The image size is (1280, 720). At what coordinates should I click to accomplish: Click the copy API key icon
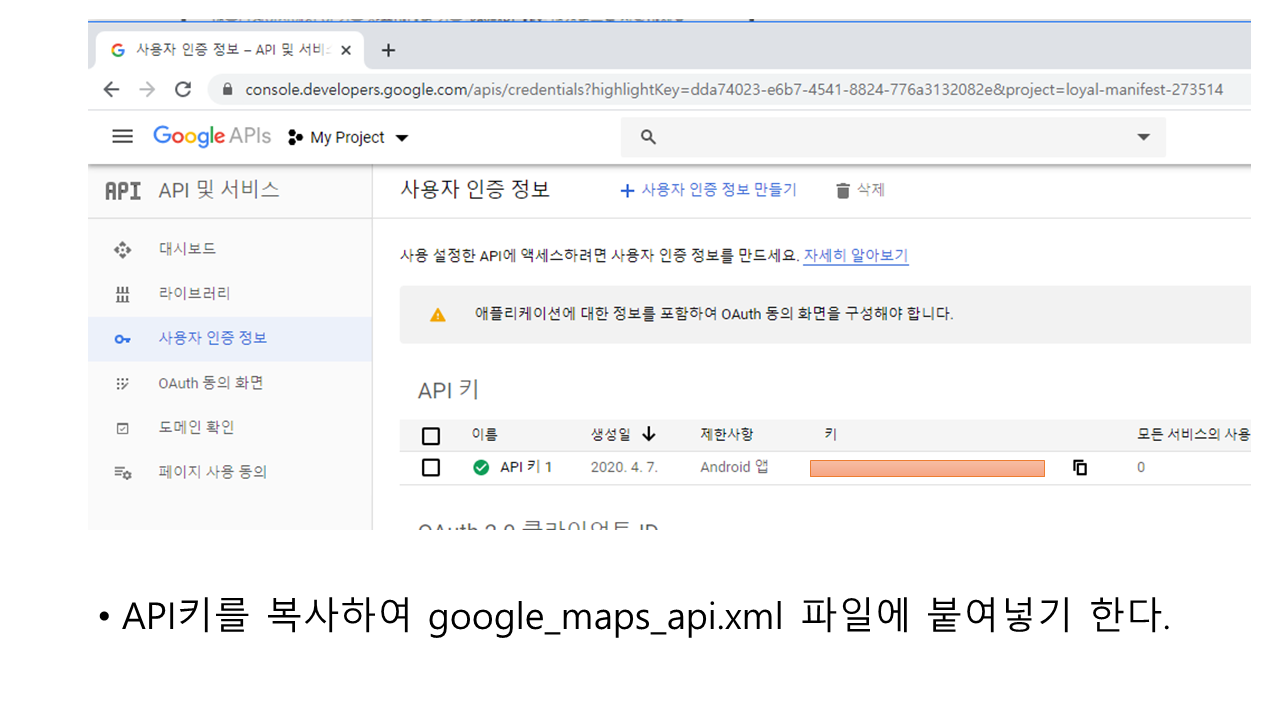1080,467
